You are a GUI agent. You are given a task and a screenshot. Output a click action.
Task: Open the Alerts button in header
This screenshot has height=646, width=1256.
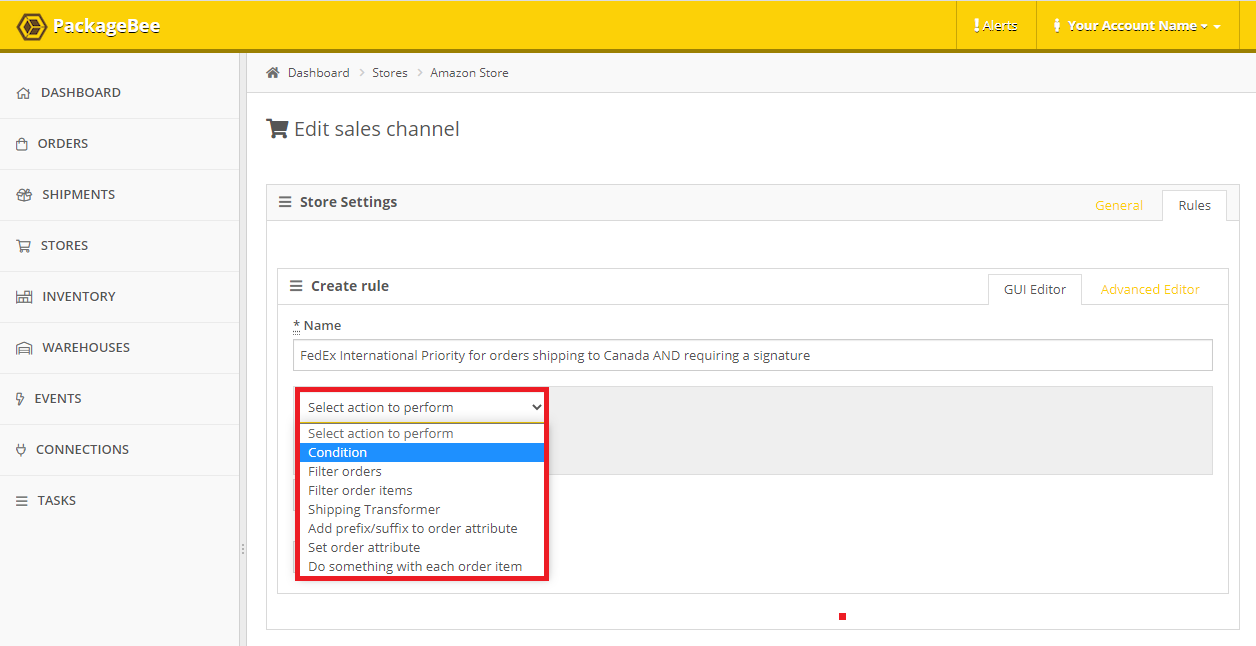pos(995,26)
